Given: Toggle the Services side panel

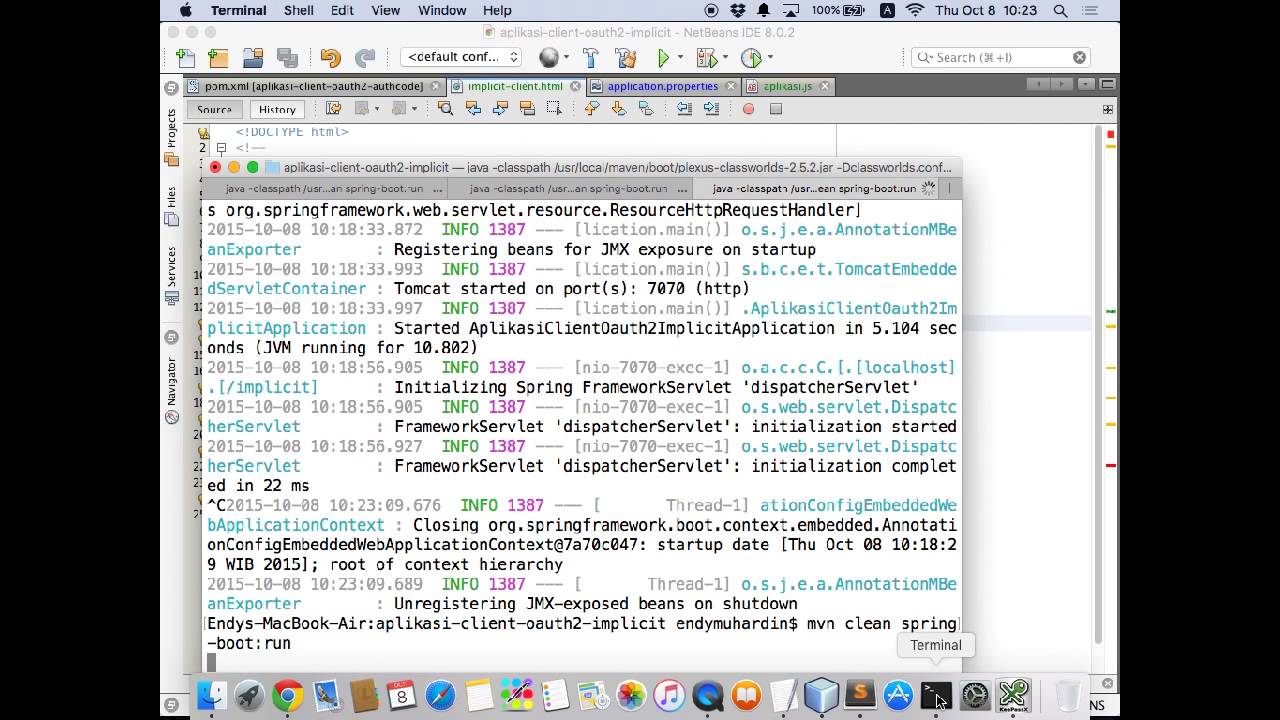Looking at the screenshot, I should [171, 275].
